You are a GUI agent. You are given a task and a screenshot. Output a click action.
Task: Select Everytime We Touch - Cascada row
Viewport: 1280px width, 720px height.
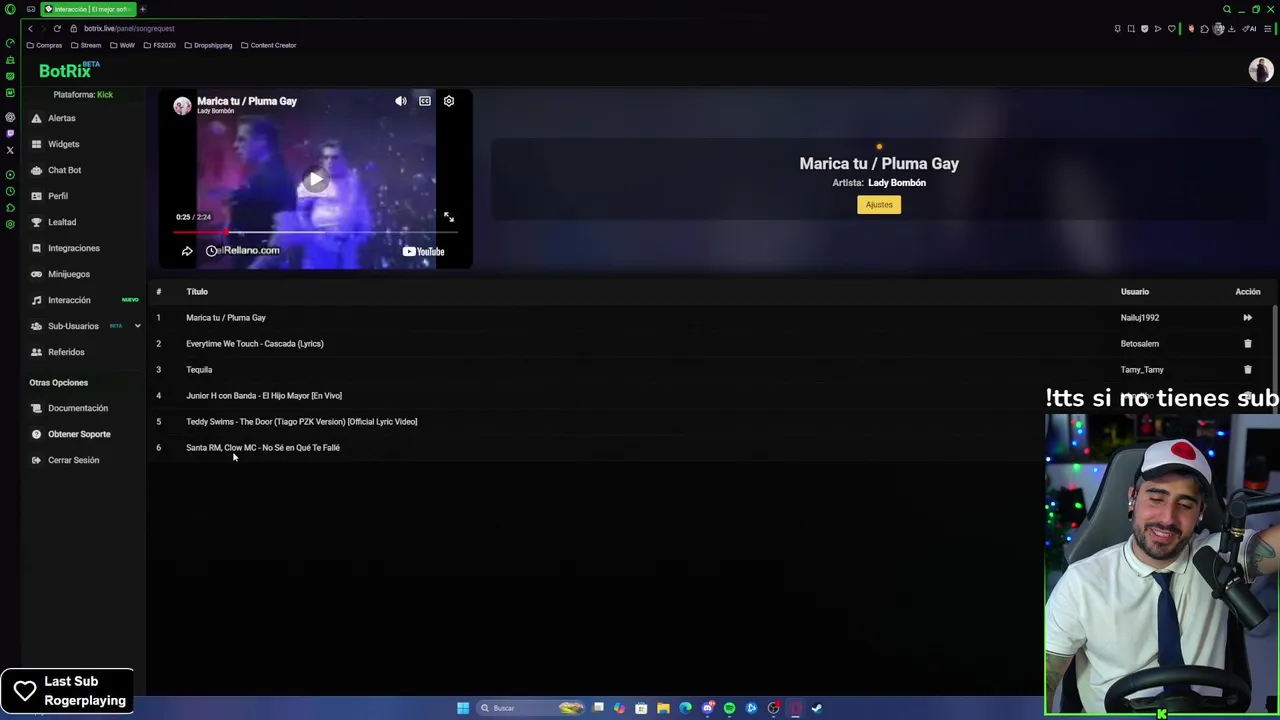point(714,344)
